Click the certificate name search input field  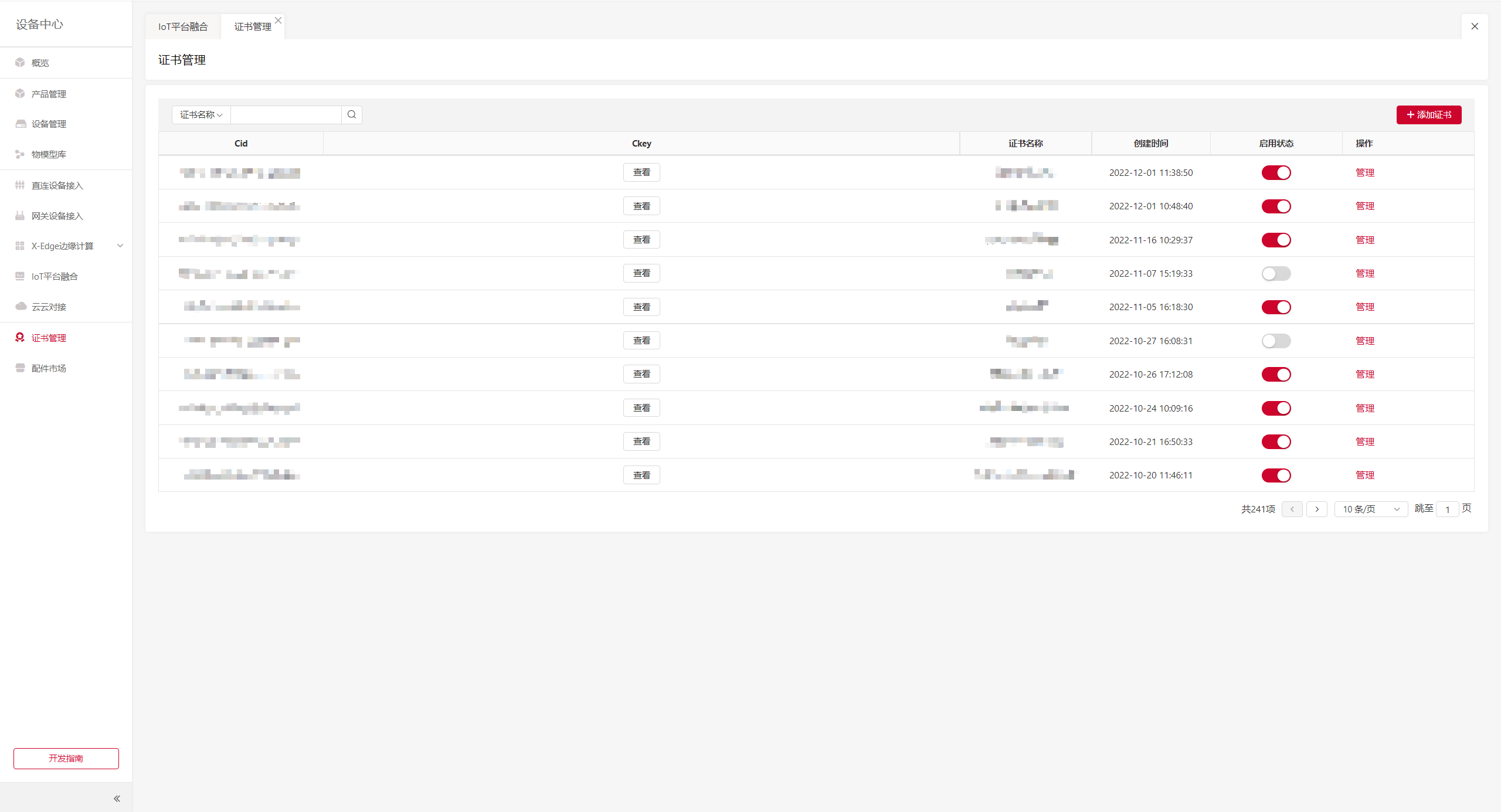click(286, 115)
